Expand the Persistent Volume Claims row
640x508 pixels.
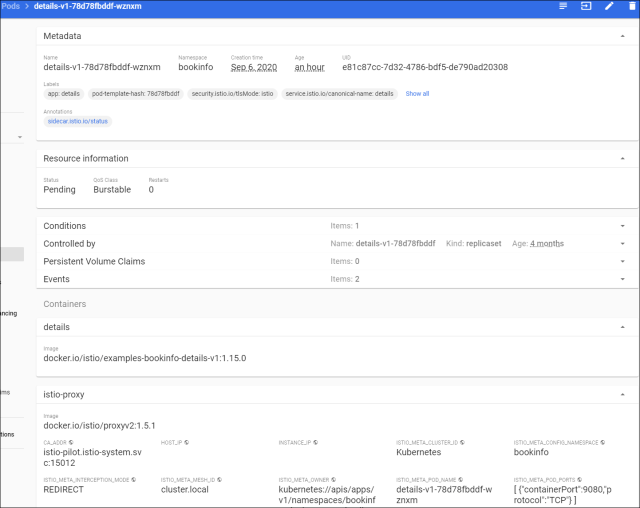pyautogui.click(x=622, y=262)
